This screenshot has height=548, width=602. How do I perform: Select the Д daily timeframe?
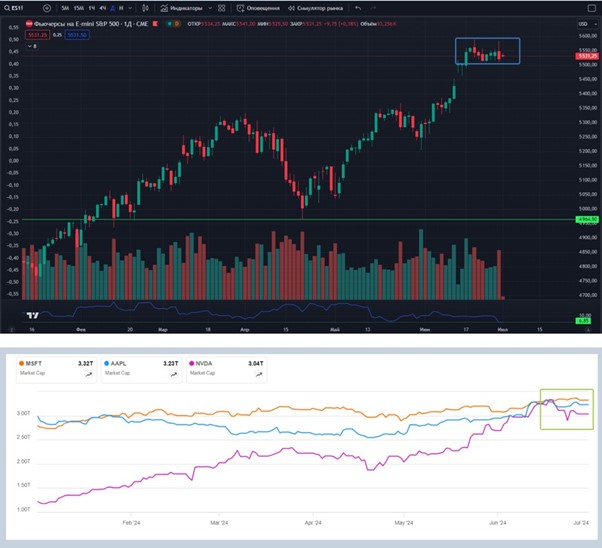(112, 8)
